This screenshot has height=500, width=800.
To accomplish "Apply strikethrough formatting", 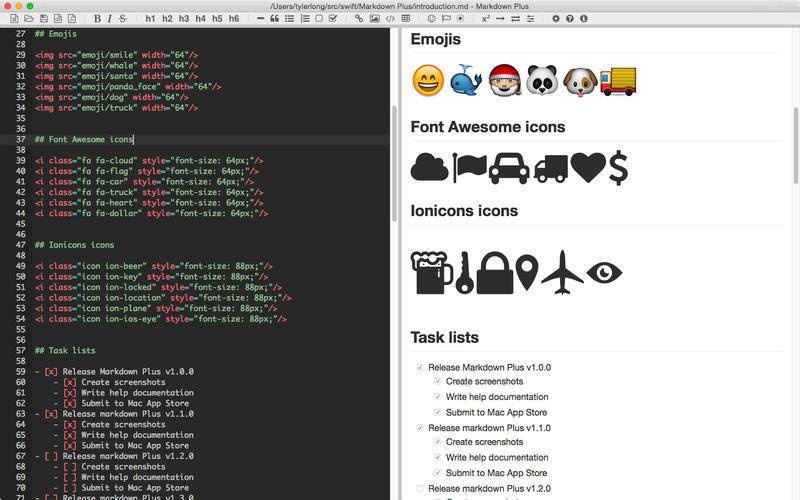I will coord(122,18).
